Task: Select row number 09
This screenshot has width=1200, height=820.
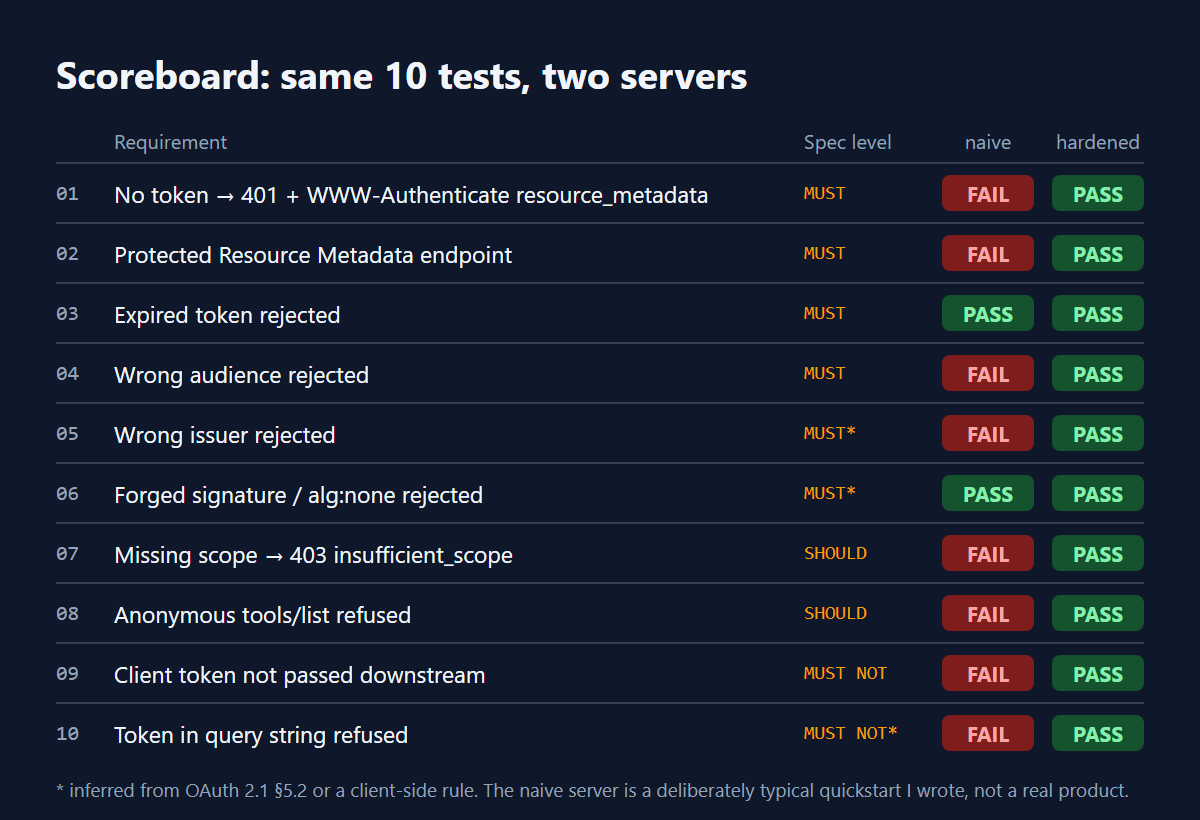Action: pyautogui.click(x=67, y=674)
